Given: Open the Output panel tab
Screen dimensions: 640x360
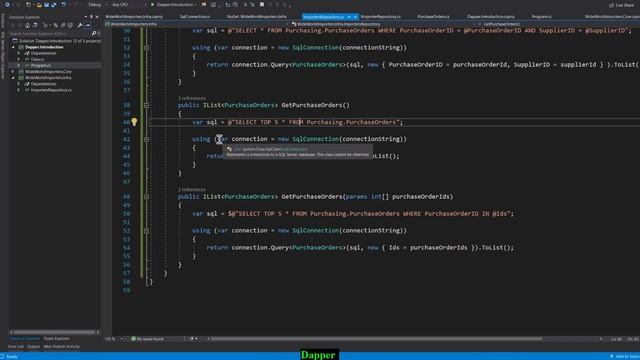Looking at the screenshot, I should tap(33, 347).
